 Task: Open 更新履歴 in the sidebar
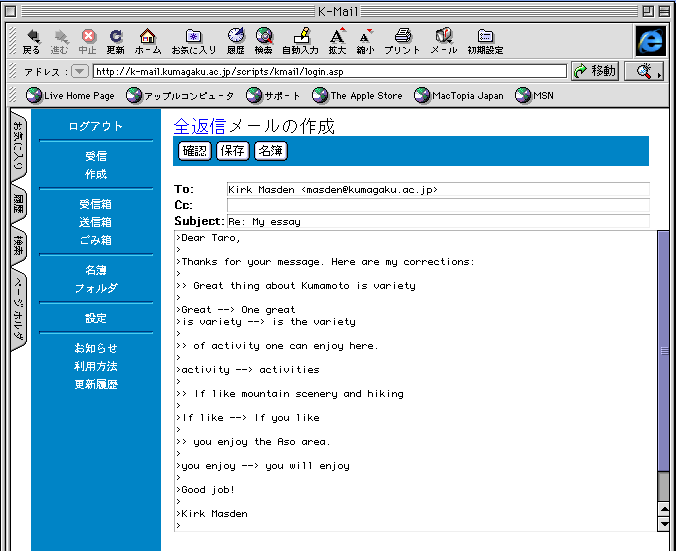pyautogui.click(x=96, y=384)
